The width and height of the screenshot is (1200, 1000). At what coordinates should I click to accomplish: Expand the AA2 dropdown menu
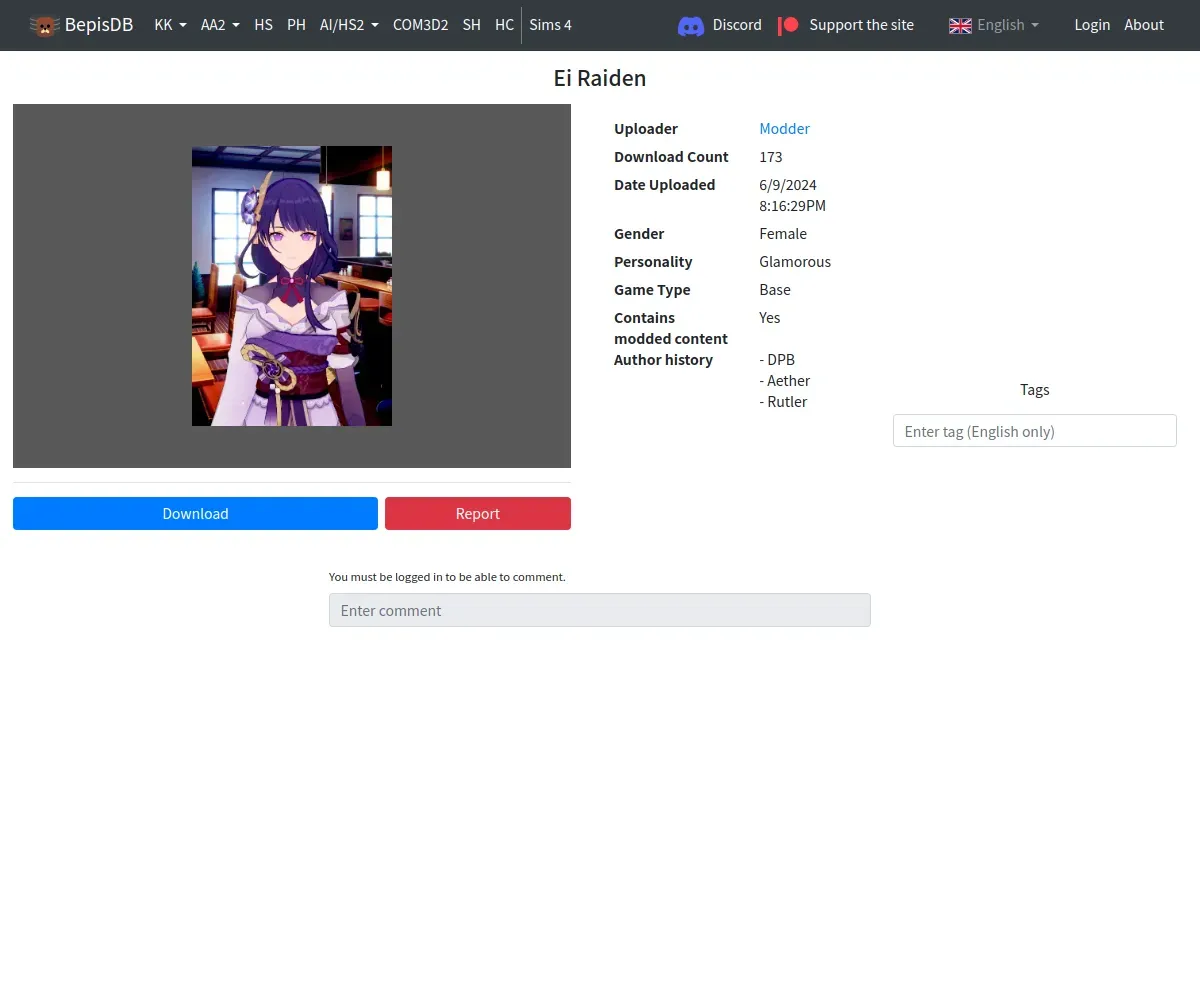click(x=220, y=25)
